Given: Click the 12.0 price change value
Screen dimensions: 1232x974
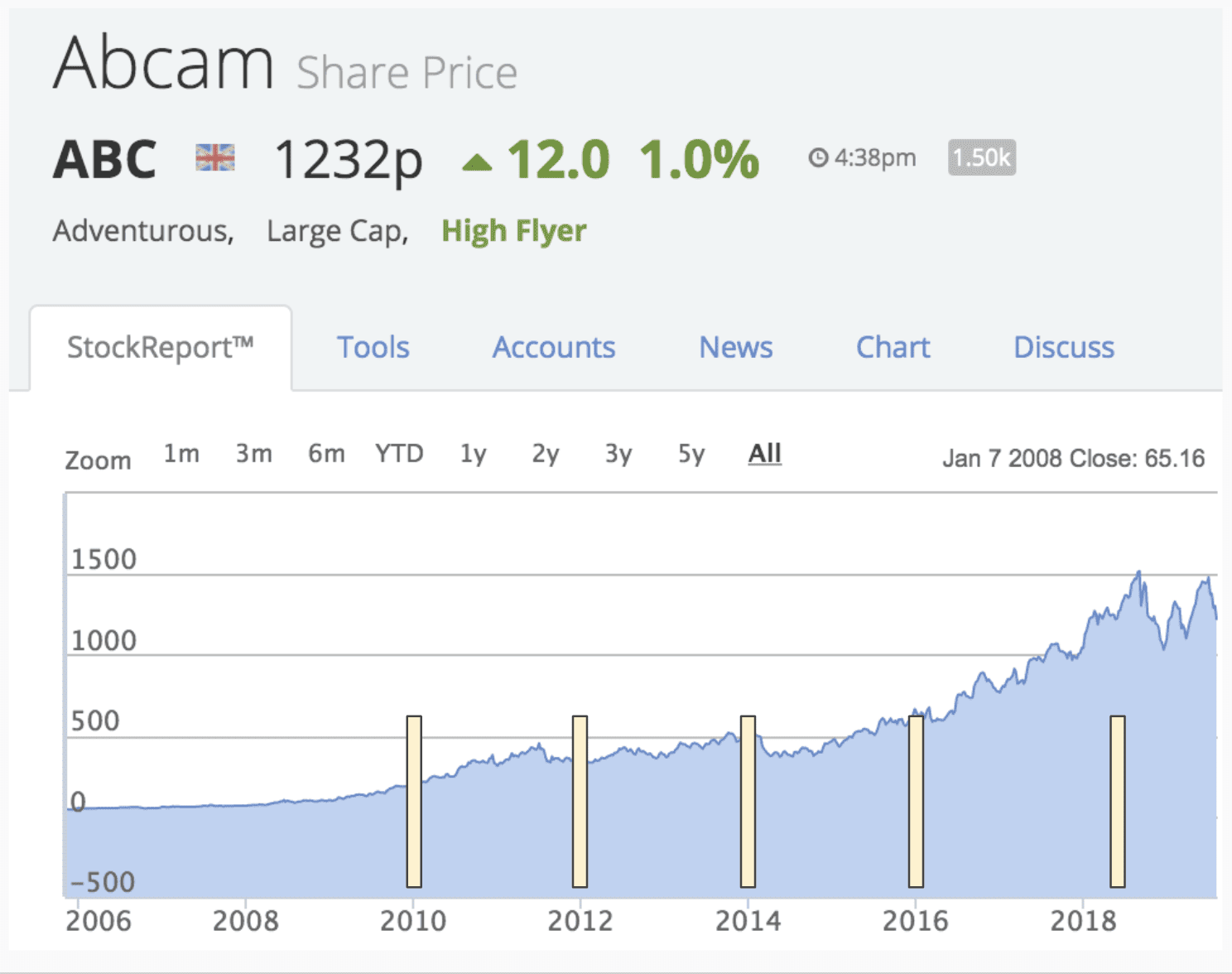Looking at the screenshot, I should [559, 159].
